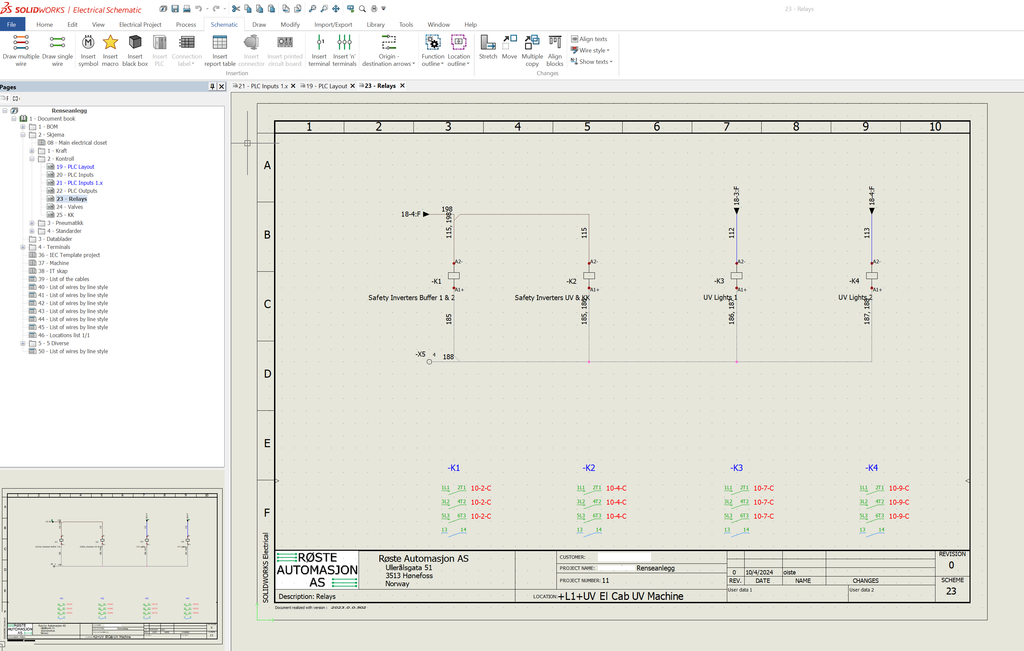Click the -K1 relay coil symbol
The height and width of the screenshot is (651, 1024).
(x=454, y=276)
